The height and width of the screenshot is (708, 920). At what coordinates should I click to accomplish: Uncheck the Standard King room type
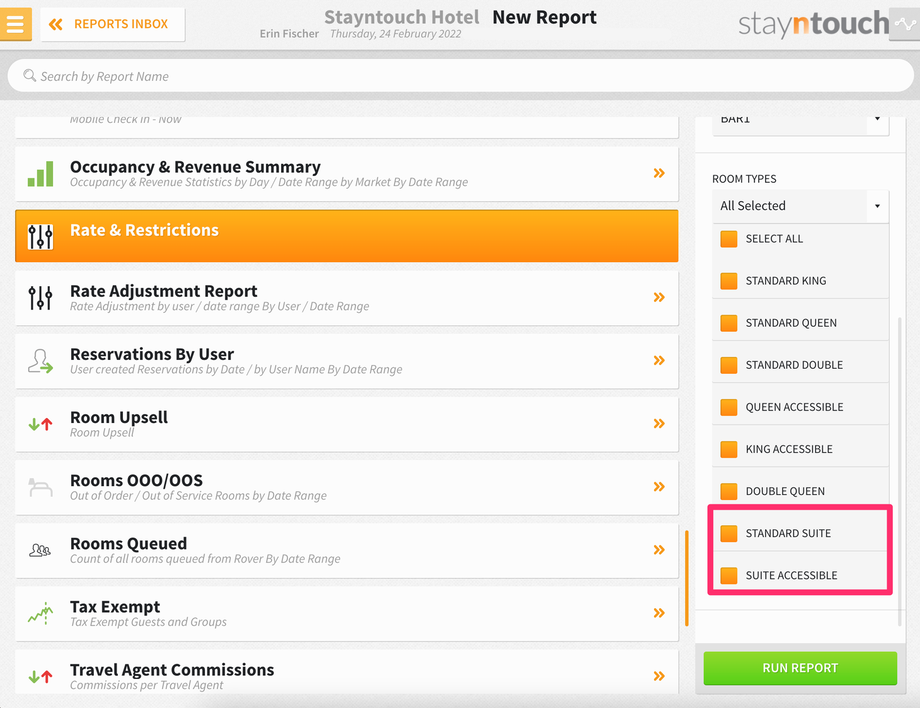(729, 281)
